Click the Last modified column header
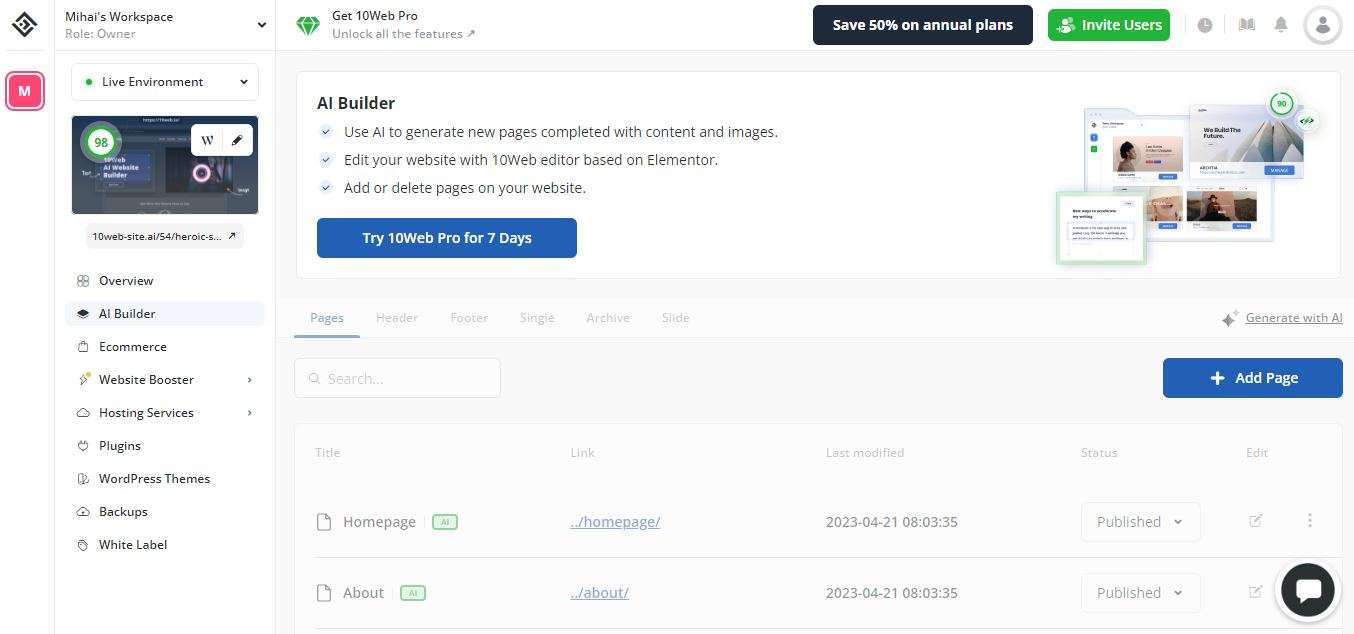Image resolution: width=1354 pixels, height=634 pixels. (865, 453)
